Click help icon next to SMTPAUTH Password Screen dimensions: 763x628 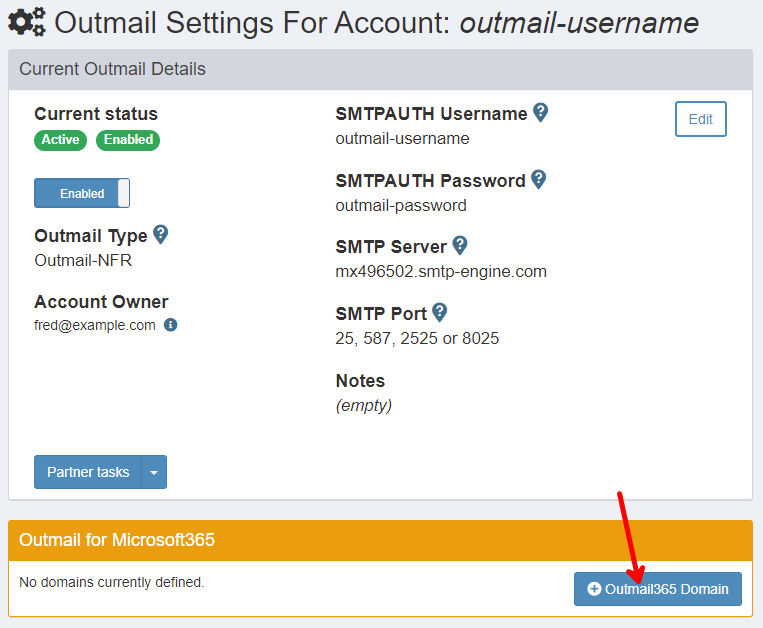(x=538, y=180)
